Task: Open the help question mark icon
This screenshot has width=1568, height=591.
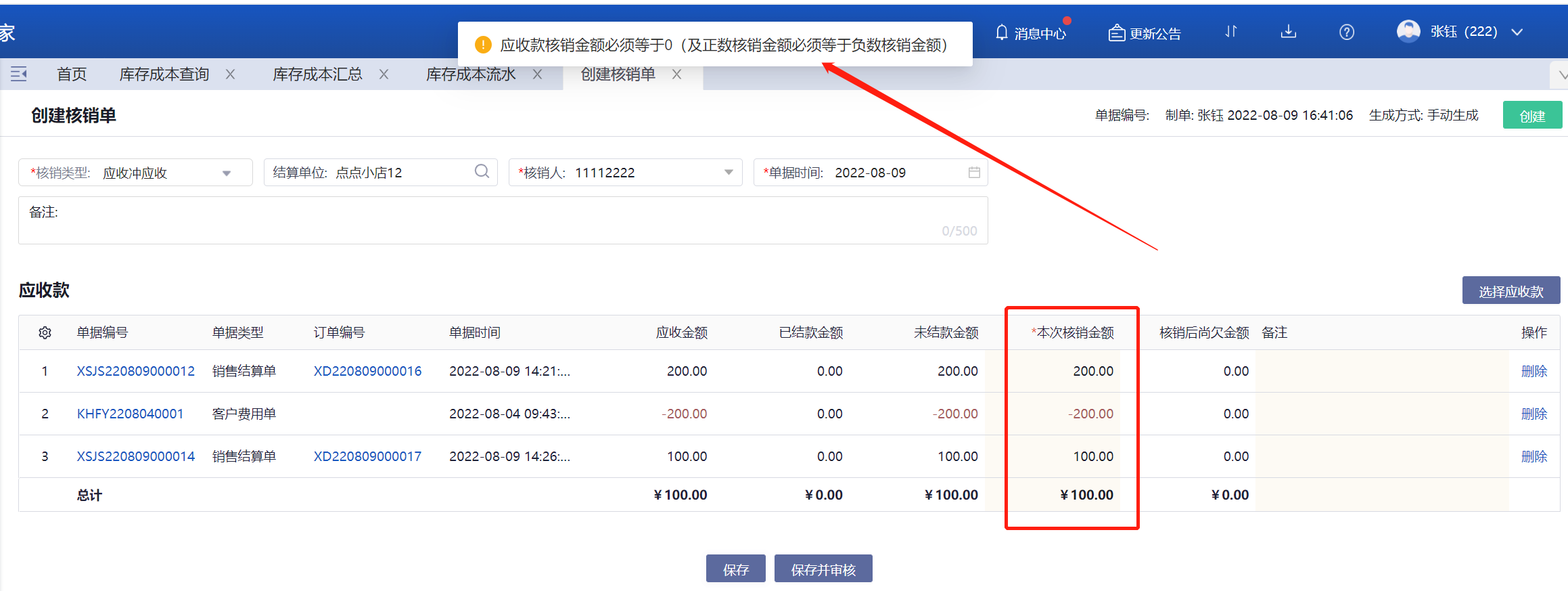Action: pyautogui.click(x=1346, y=32)
